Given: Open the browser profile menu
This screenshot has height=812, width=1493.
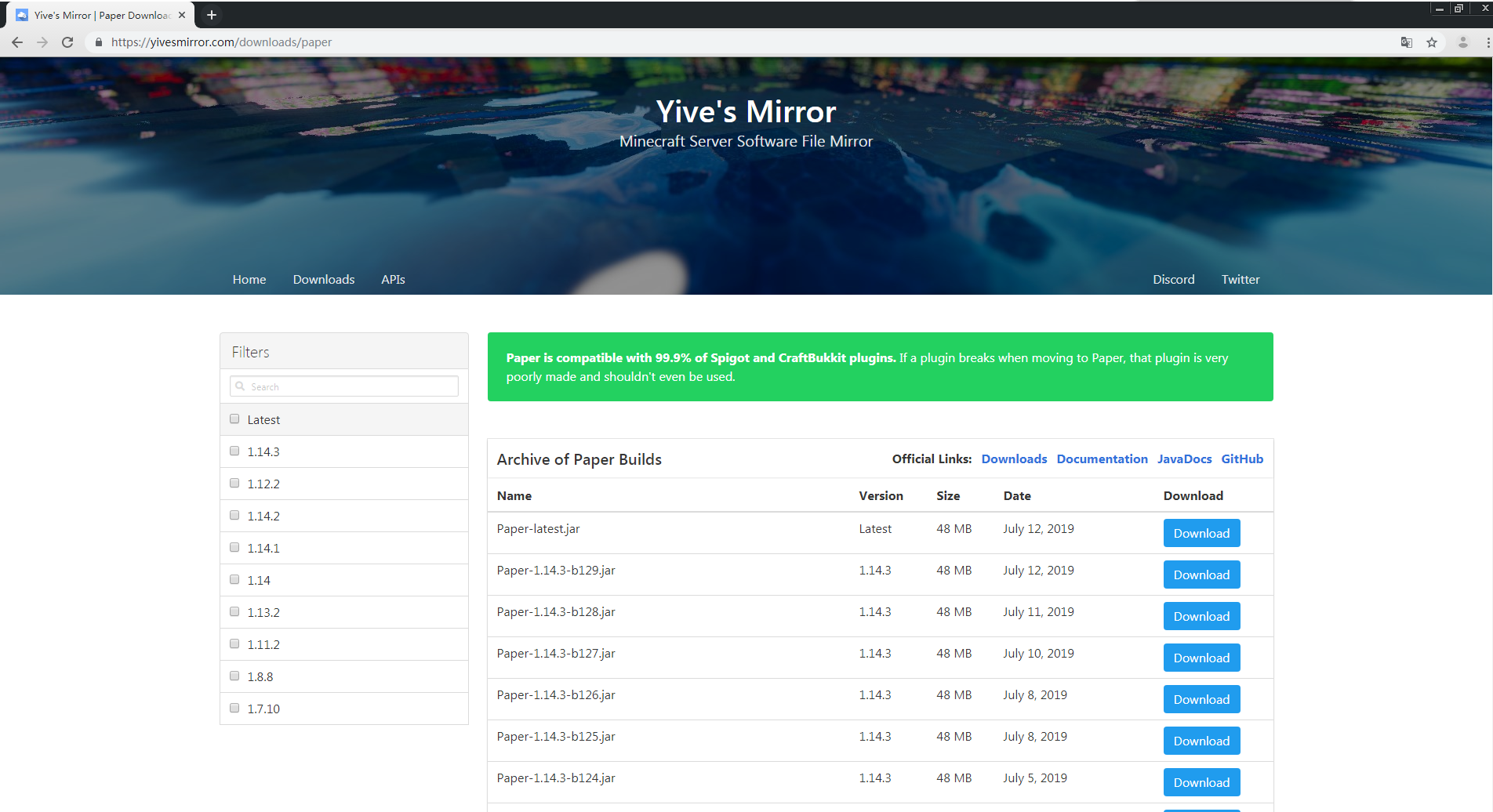Looking at the screenshot, I should (x=1463, y=42).
